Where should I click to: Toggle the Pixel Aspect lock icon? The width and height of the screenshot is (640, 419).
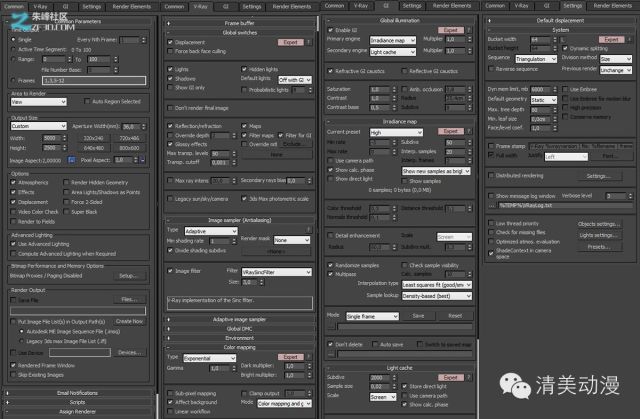coord(142,160)
